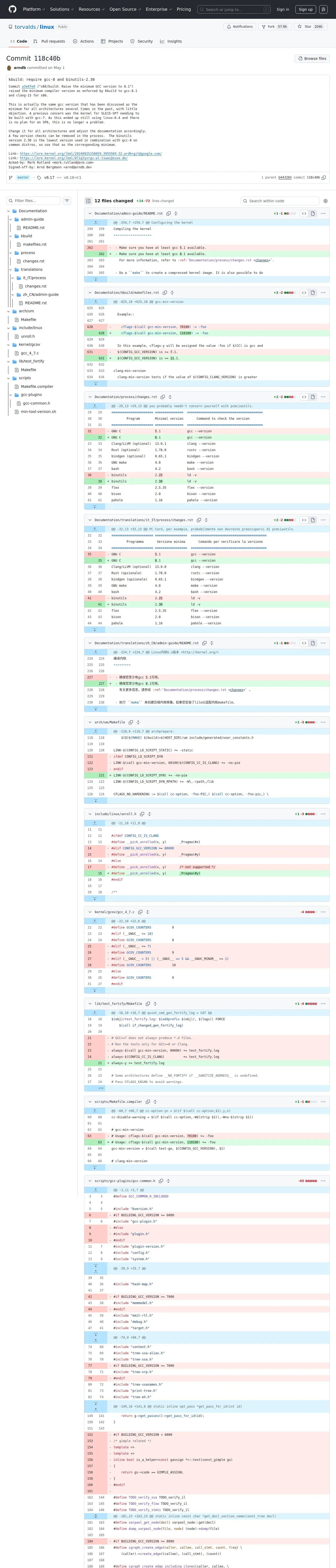The image size is (336, 1568).
Task: Select Makefile.compiler in the file tree
Action: coord(37,387)
